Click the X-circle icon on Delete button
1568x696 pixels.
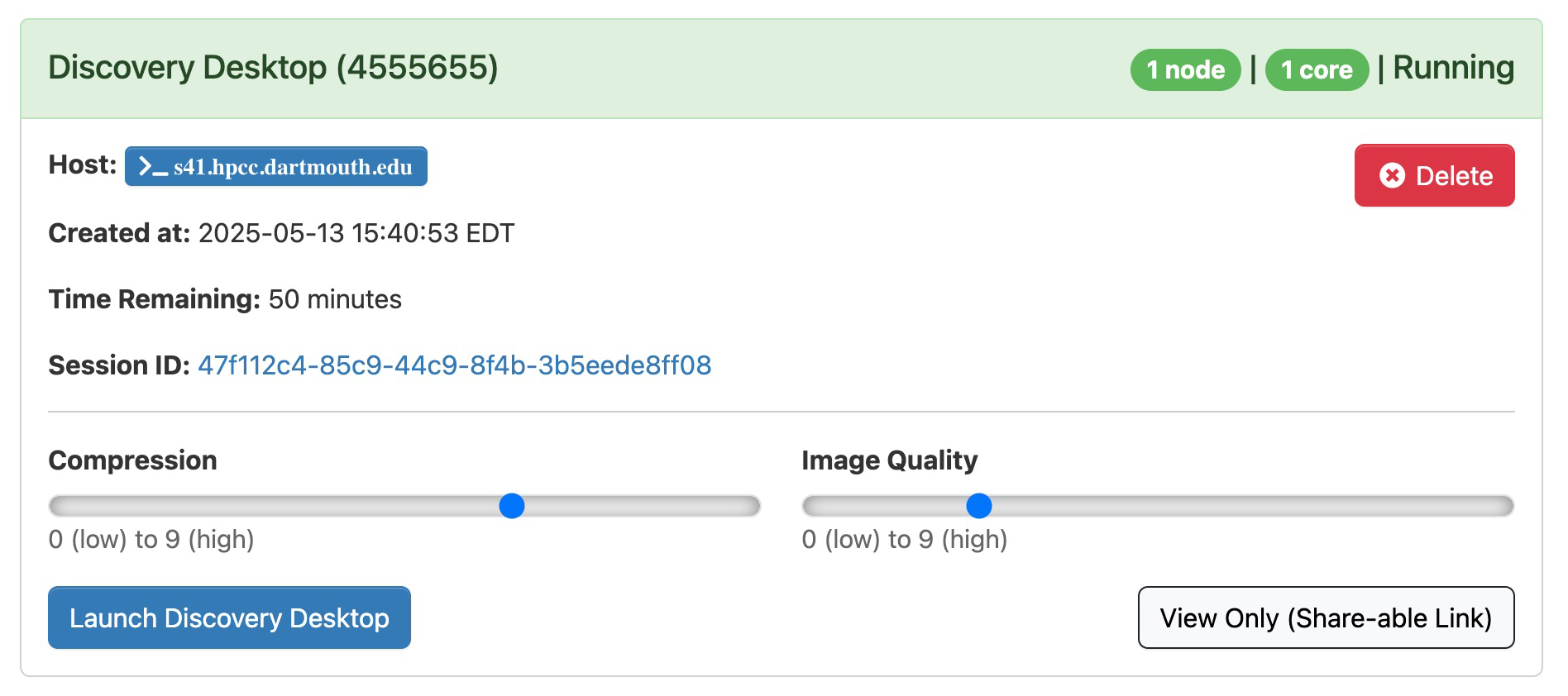(1392, 175)
